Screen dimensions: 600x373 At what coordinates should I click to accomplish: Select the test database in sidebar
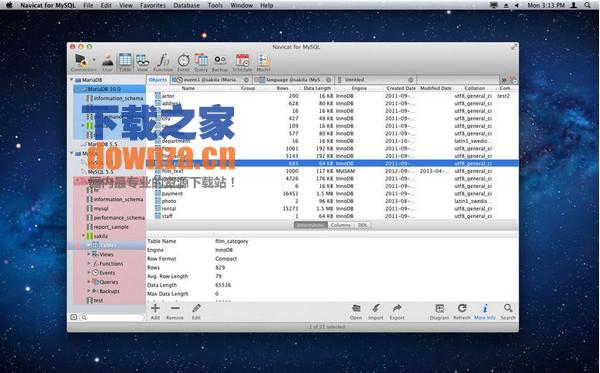(95, 300)
